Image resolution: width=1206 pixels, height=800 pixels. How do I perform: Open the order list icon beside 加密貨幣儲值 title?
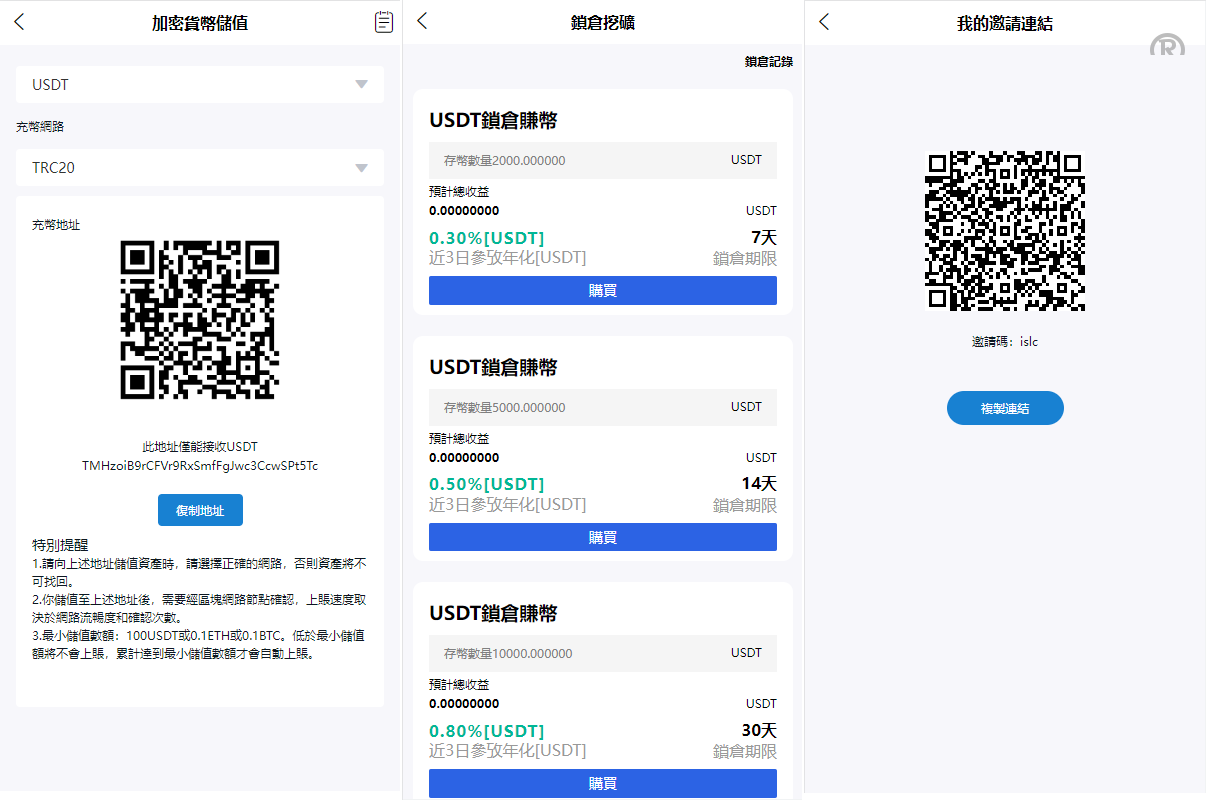pyautogui.click(x=383, y=21)
